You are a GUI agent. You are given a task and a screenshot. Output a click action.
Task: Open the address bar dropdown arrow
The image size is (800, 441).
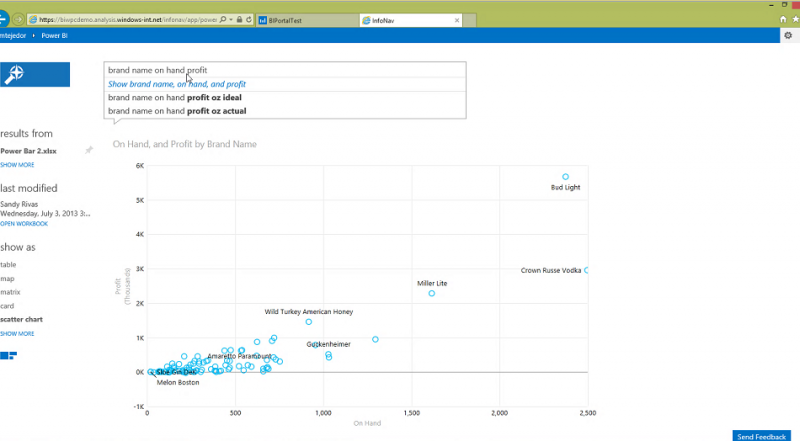point(231,19)
